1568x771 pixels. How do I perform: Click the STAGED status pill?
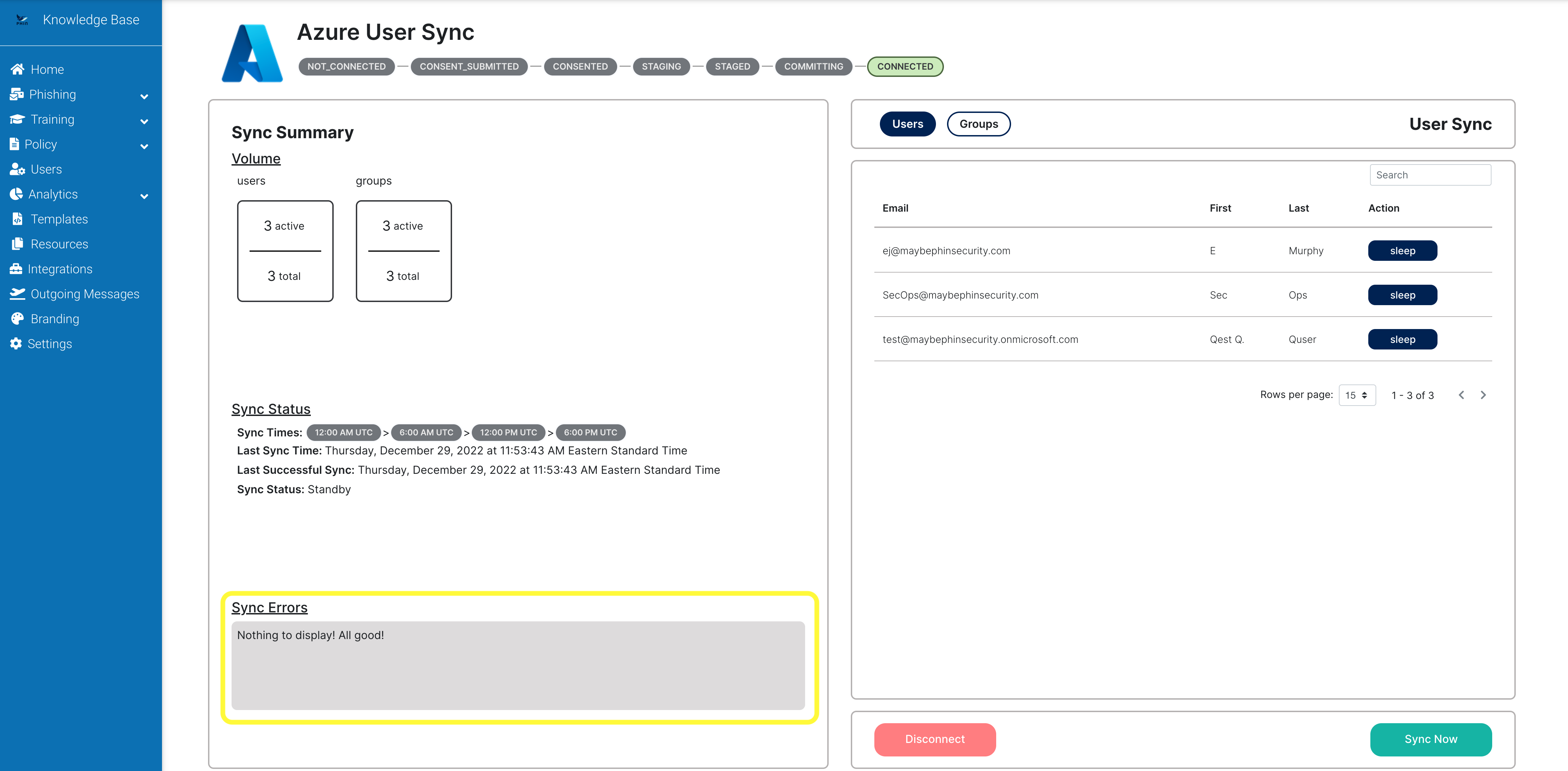732,67
